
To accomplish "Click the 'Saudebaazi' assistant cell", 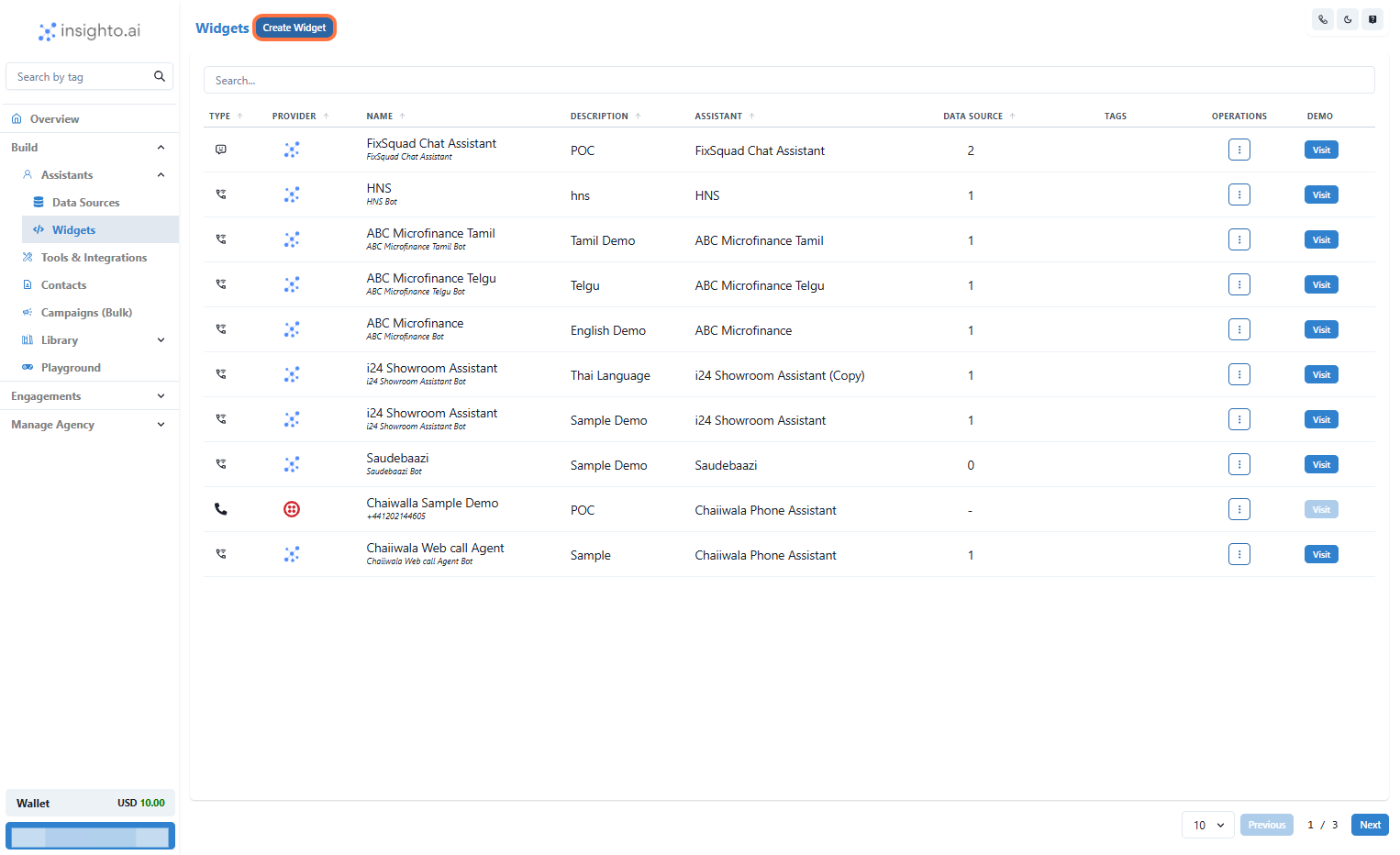I will pyautogui.click(x=726, y=465).
